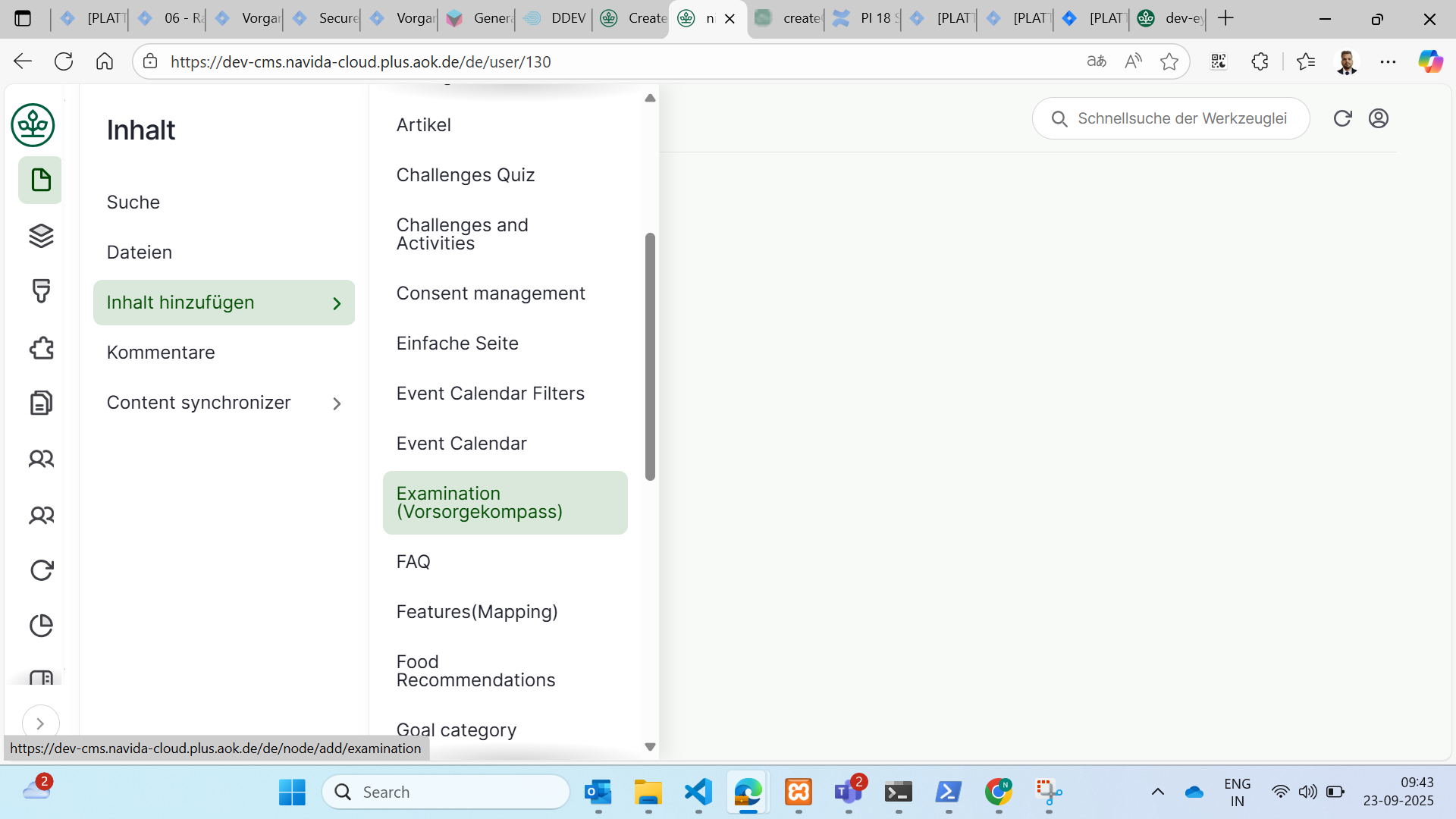Viewport: 1456px width, 819px height.
Task: Click the AOK logo at sidebar top
Action: coord(33,125)
